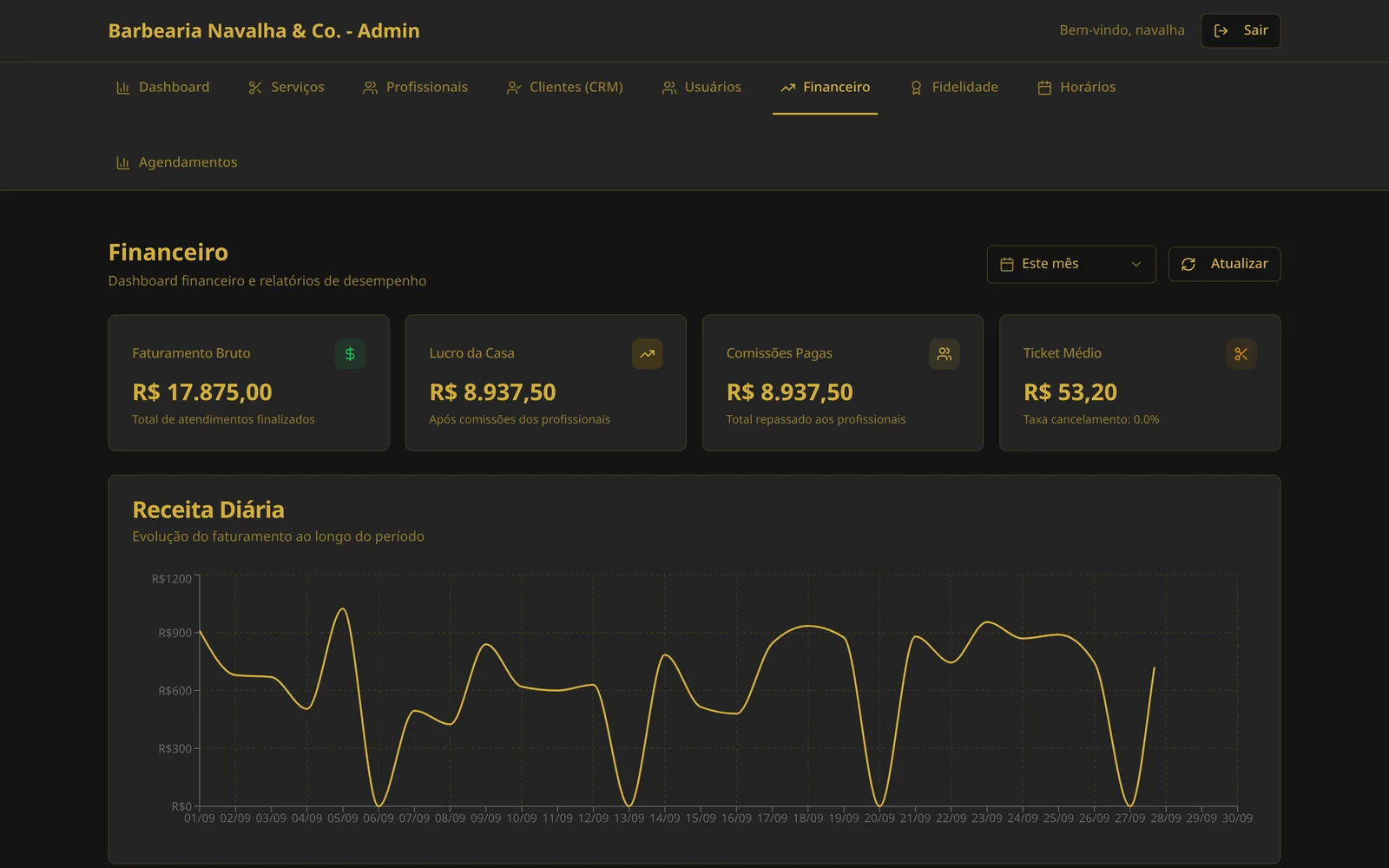
Task: Switch to the Fidelidade tab
Action: 953,88
